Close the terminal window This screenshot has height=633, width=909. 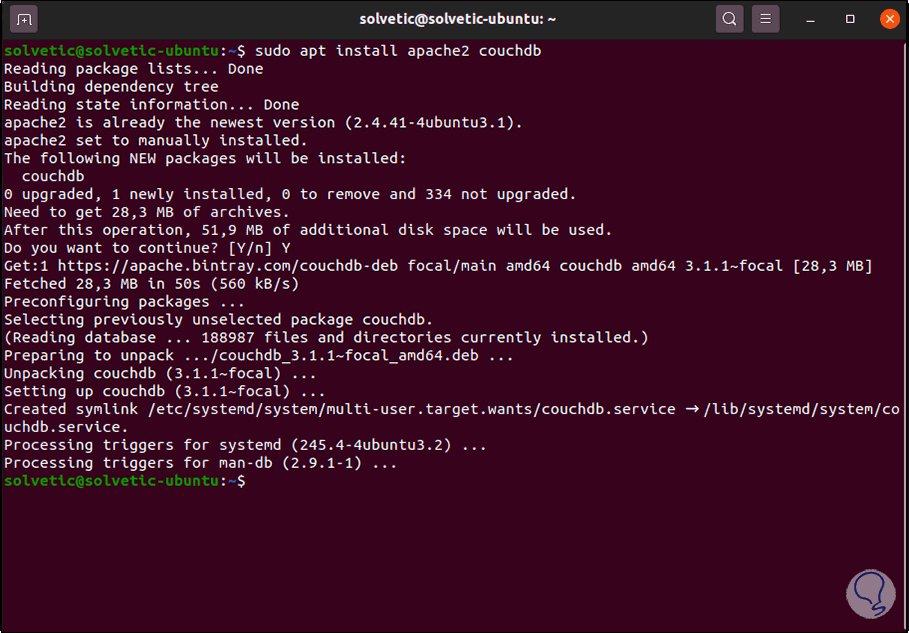pyautogui.click(x=890, y=18)
